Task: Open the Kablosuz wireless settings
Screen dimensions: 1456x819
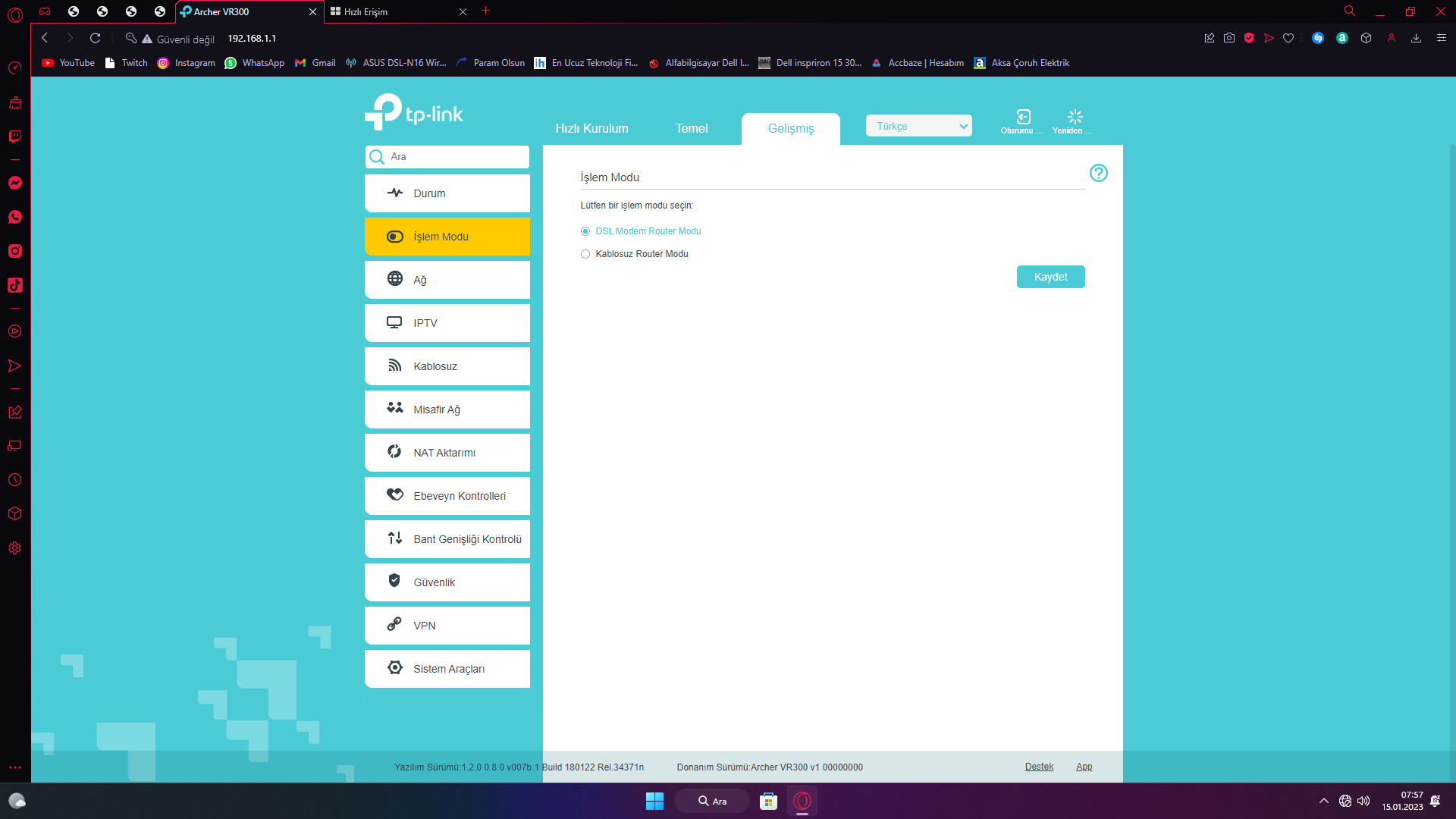Action: tap(447, 366)
